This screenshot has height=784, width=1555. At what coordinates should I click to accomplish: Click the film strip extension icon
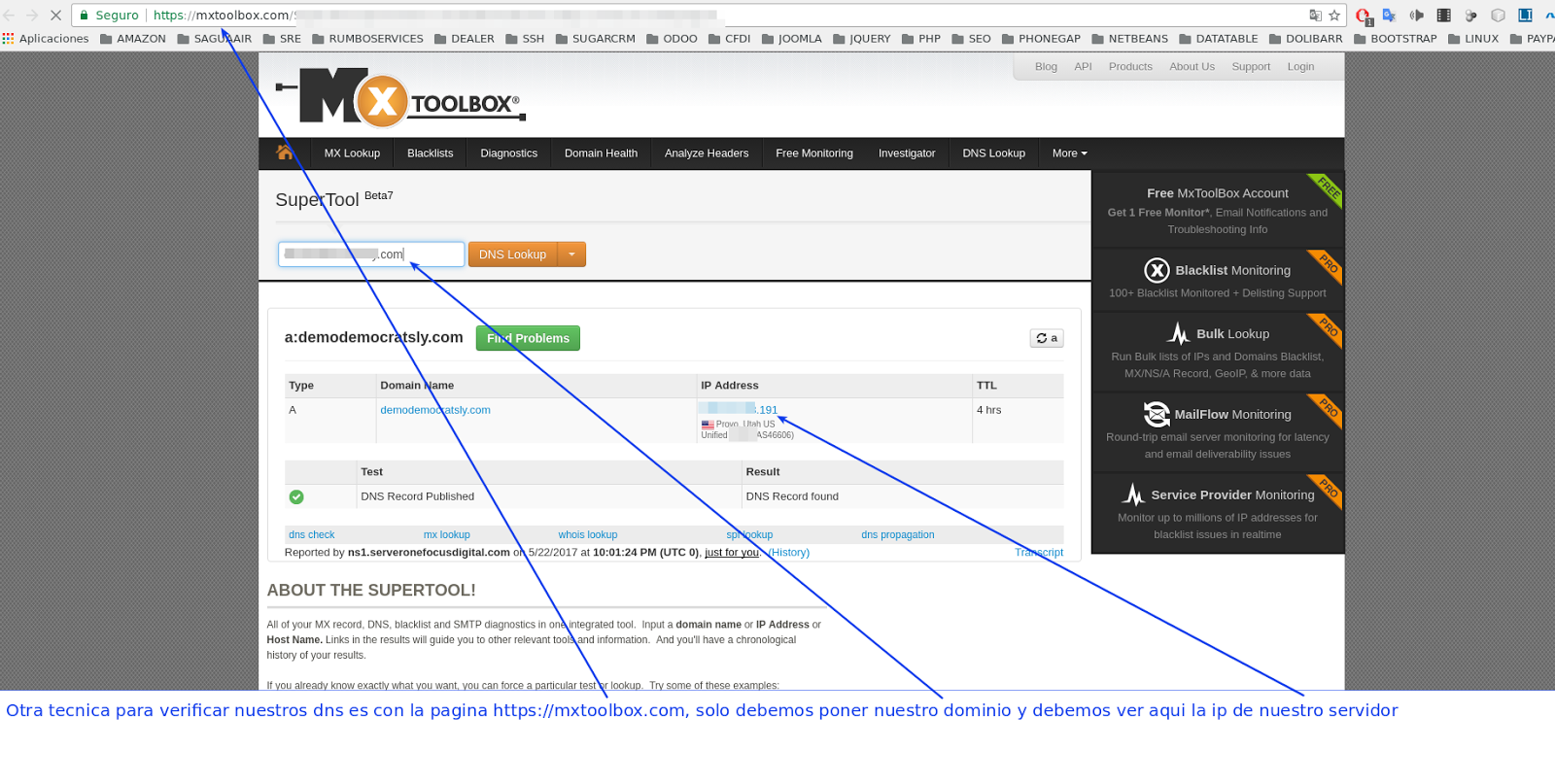[x=1443, y=15]
